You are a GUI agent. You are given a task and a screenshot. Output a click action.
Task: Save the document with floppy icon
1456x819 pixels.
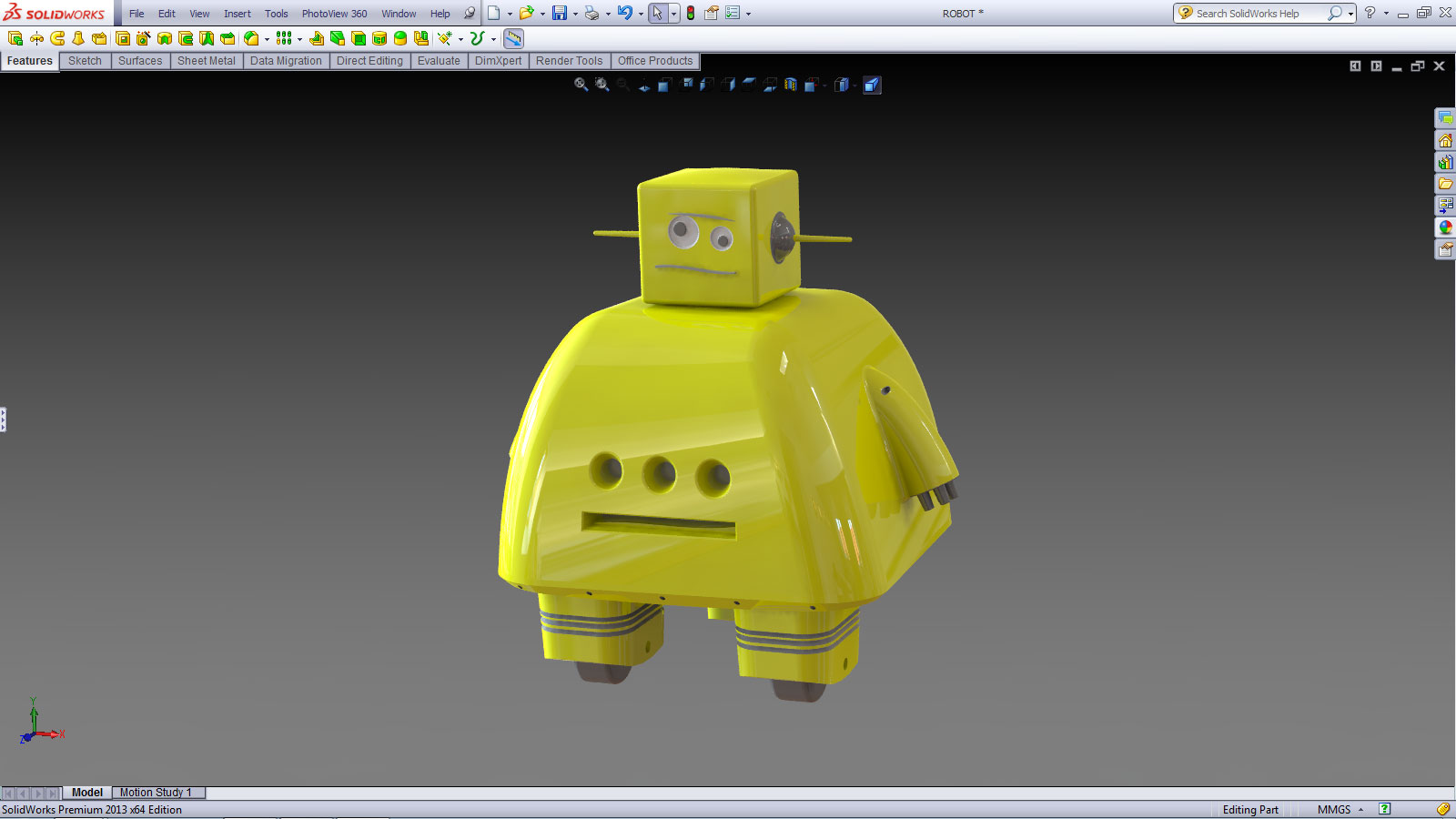[x=560, y=13]
